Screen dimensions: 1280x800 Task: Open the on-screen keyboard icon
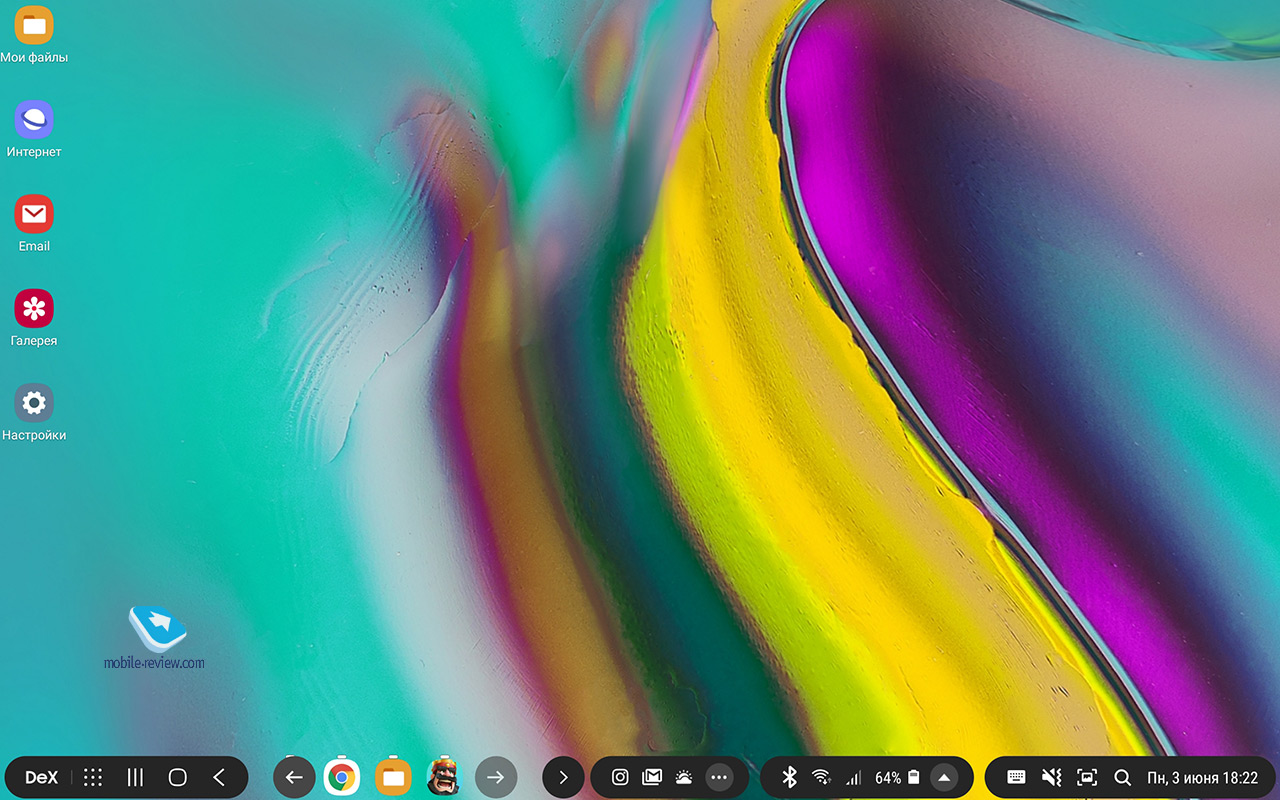click(1016, 777)
